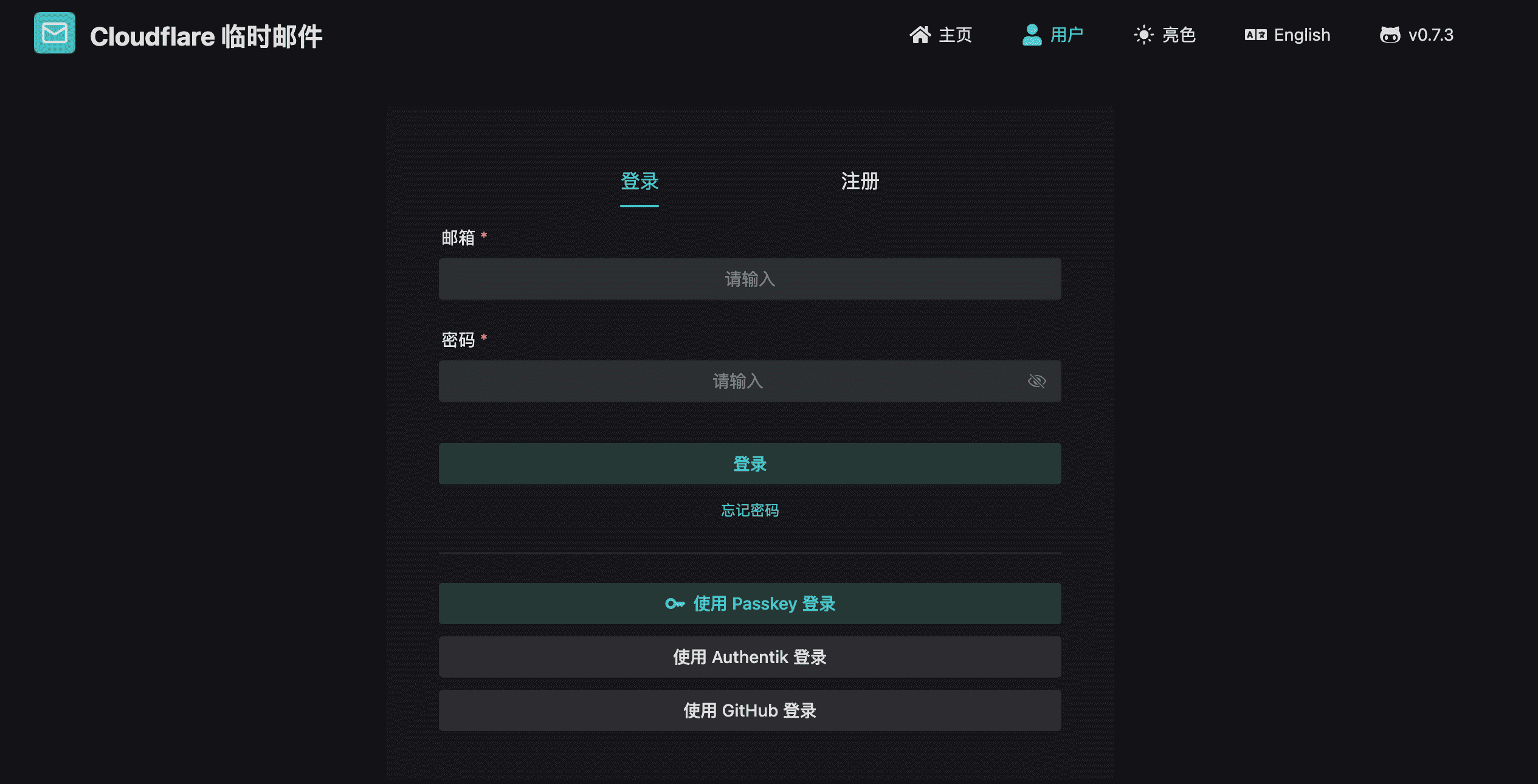Click the envelope icon in the top-left logo
Viewport: 1538px width, 784px height.
click(53, 33)
